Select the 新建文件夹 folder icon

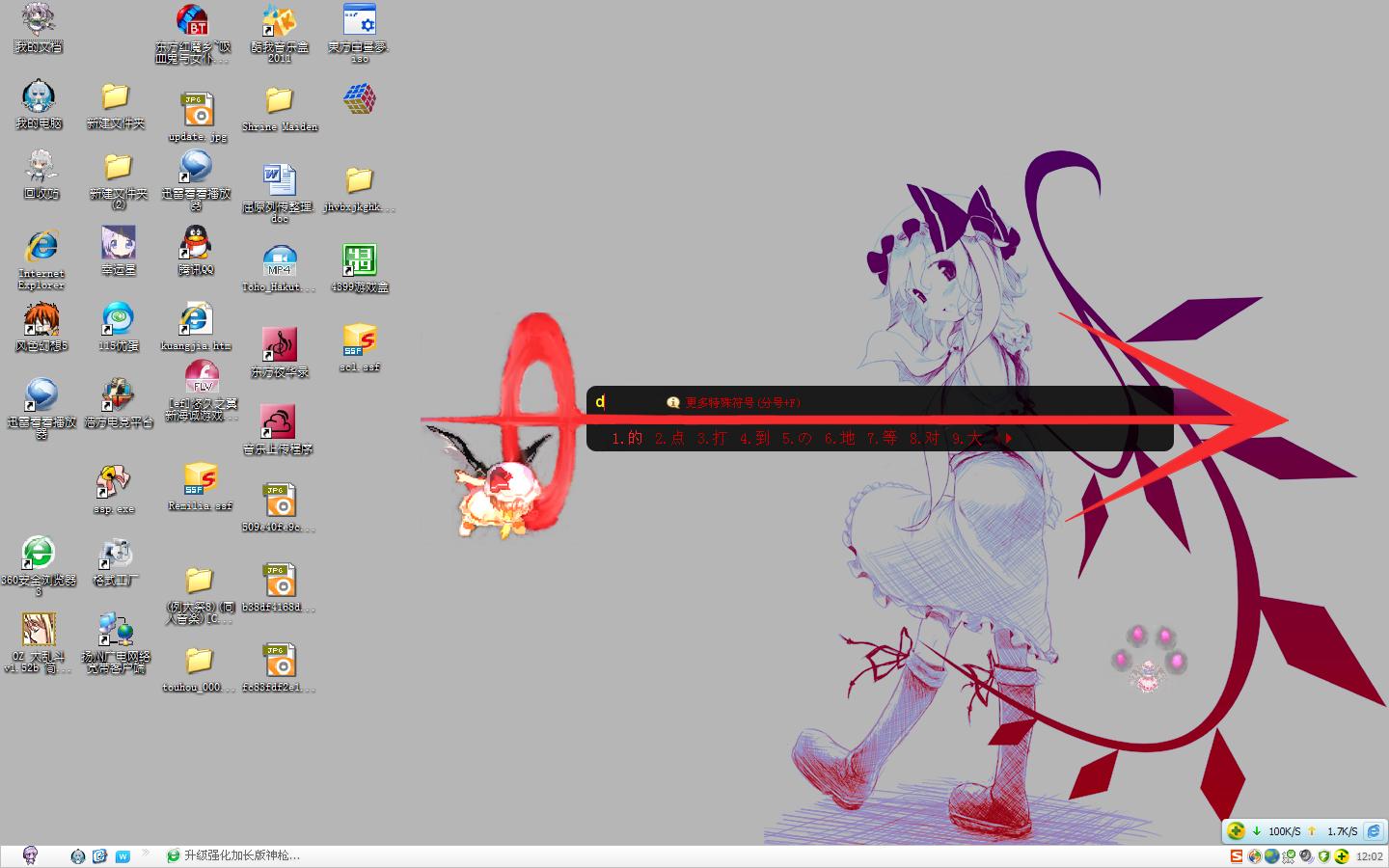[116, 105]
